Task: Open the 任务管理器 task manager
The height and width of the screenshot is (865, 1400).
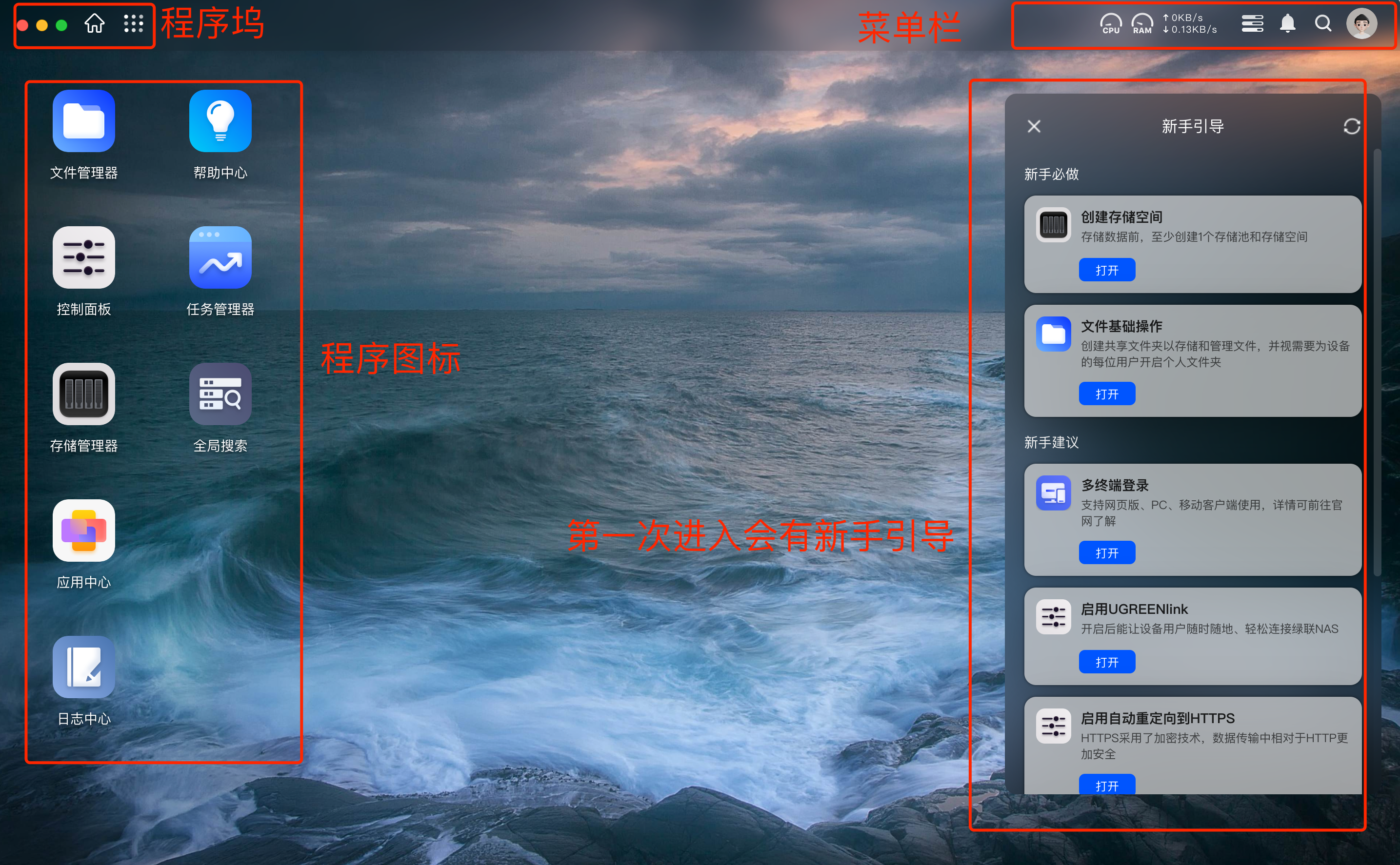Action: tap(220, 257)
